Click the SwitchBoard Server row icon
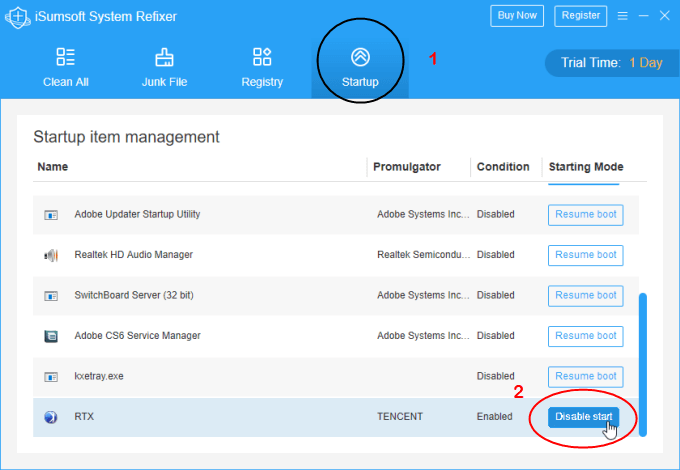This screenshot has height=470, width=680. click(x=51, y=296)
